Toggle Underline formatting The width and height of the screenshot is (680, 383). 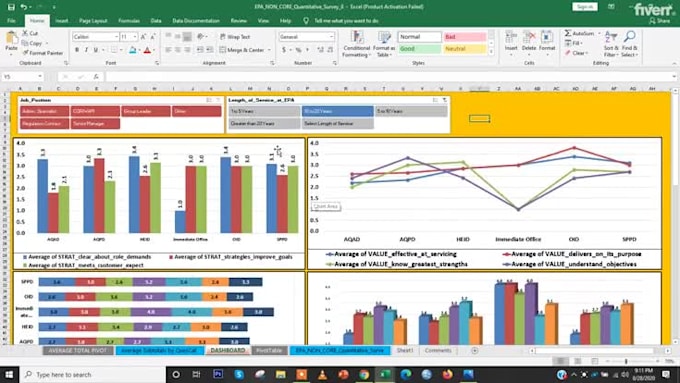[x=96, y=50]
